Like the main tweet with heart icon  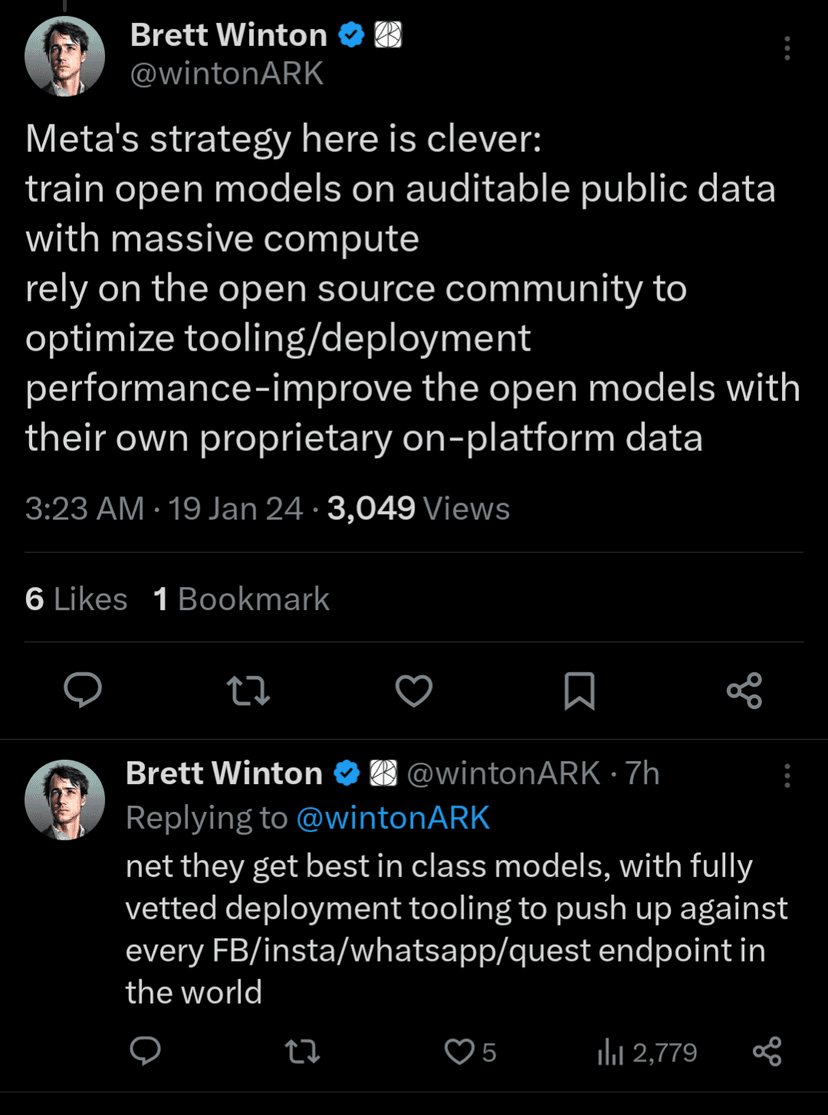414,690
